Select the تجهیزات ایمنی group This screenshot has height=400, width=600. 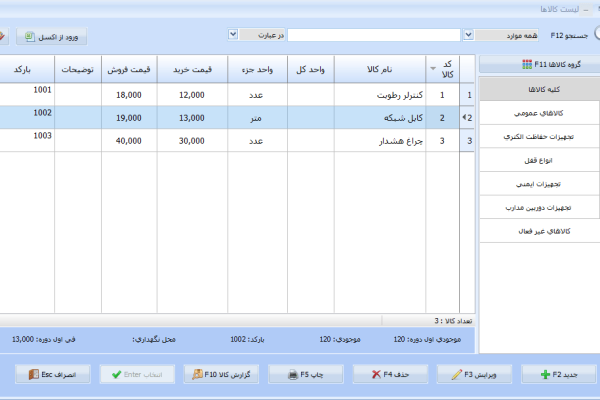[540, 184]
